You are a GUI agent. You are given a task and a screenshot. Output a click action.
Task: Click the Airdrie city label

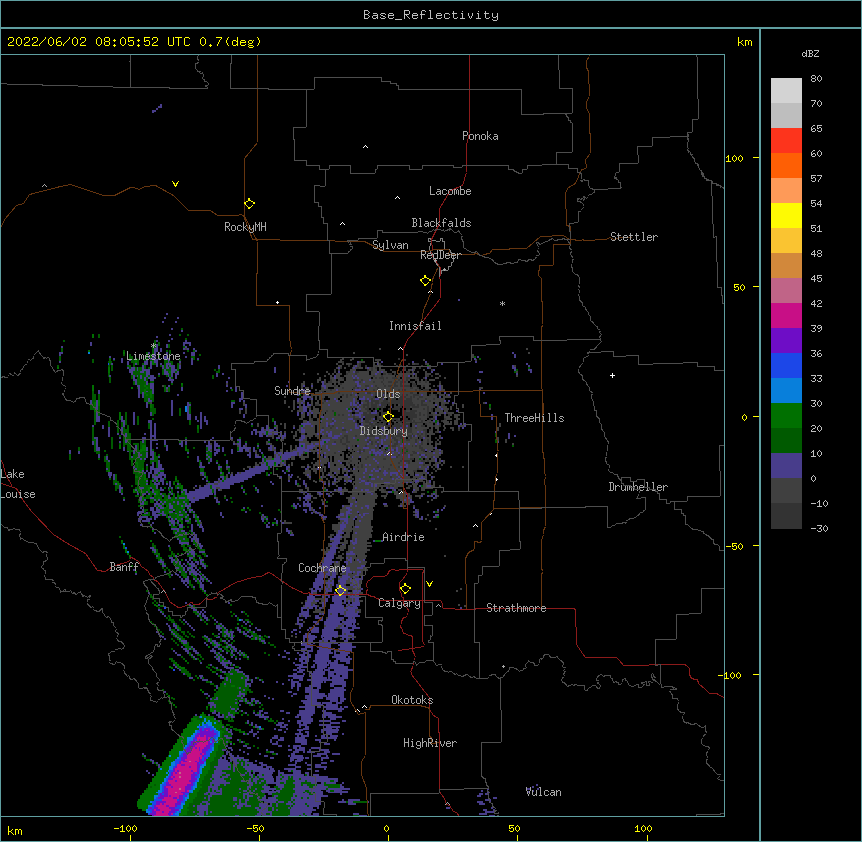[x=404, y=537]
